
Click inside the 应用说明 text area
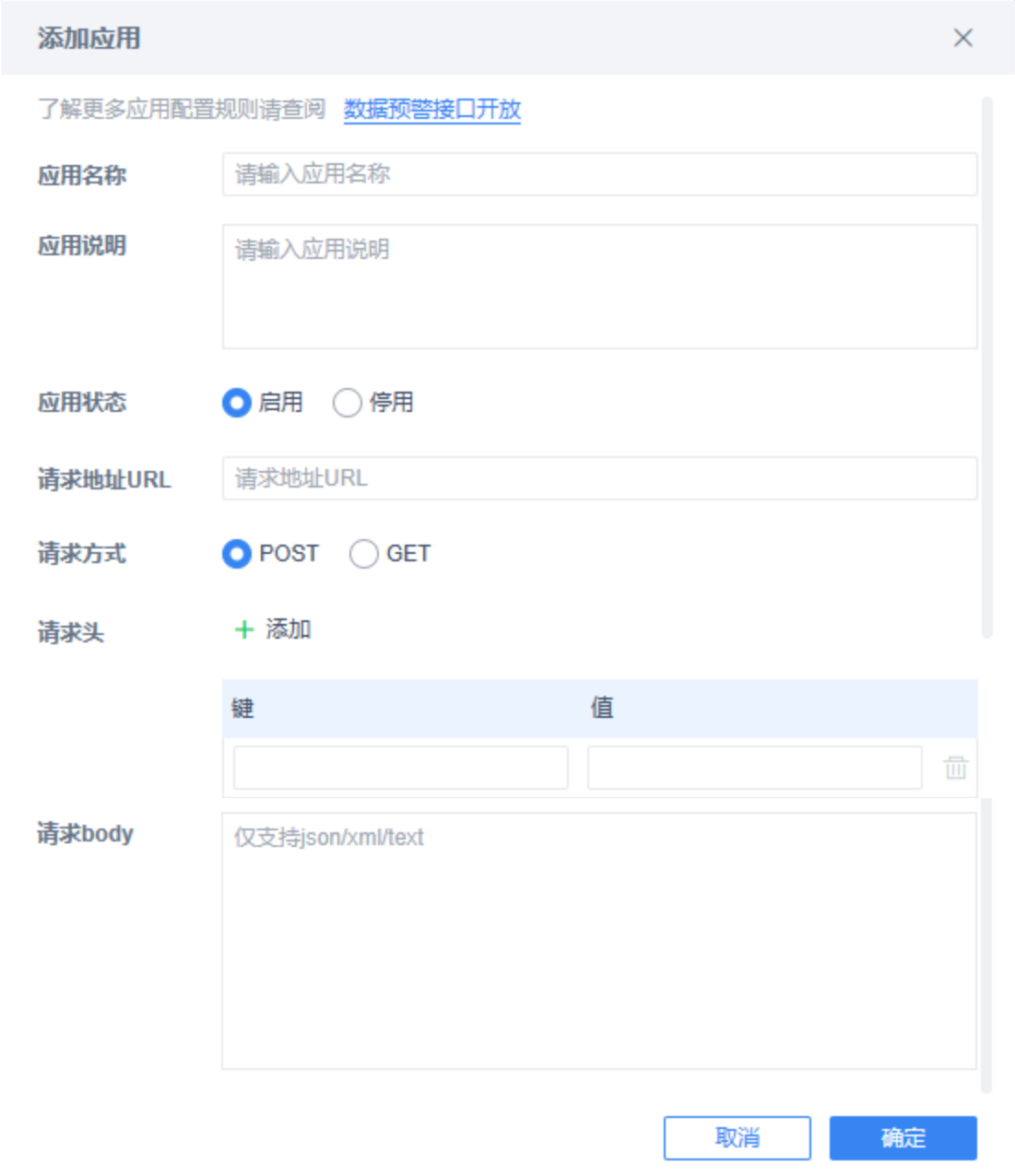click(600, 287)
